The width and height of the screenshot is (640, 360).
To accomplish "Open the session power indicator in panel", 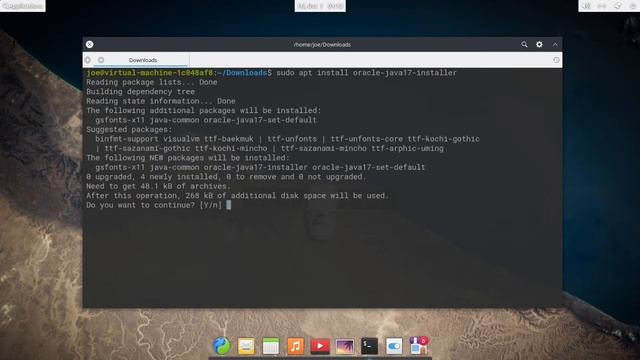I will click(633, 6).
